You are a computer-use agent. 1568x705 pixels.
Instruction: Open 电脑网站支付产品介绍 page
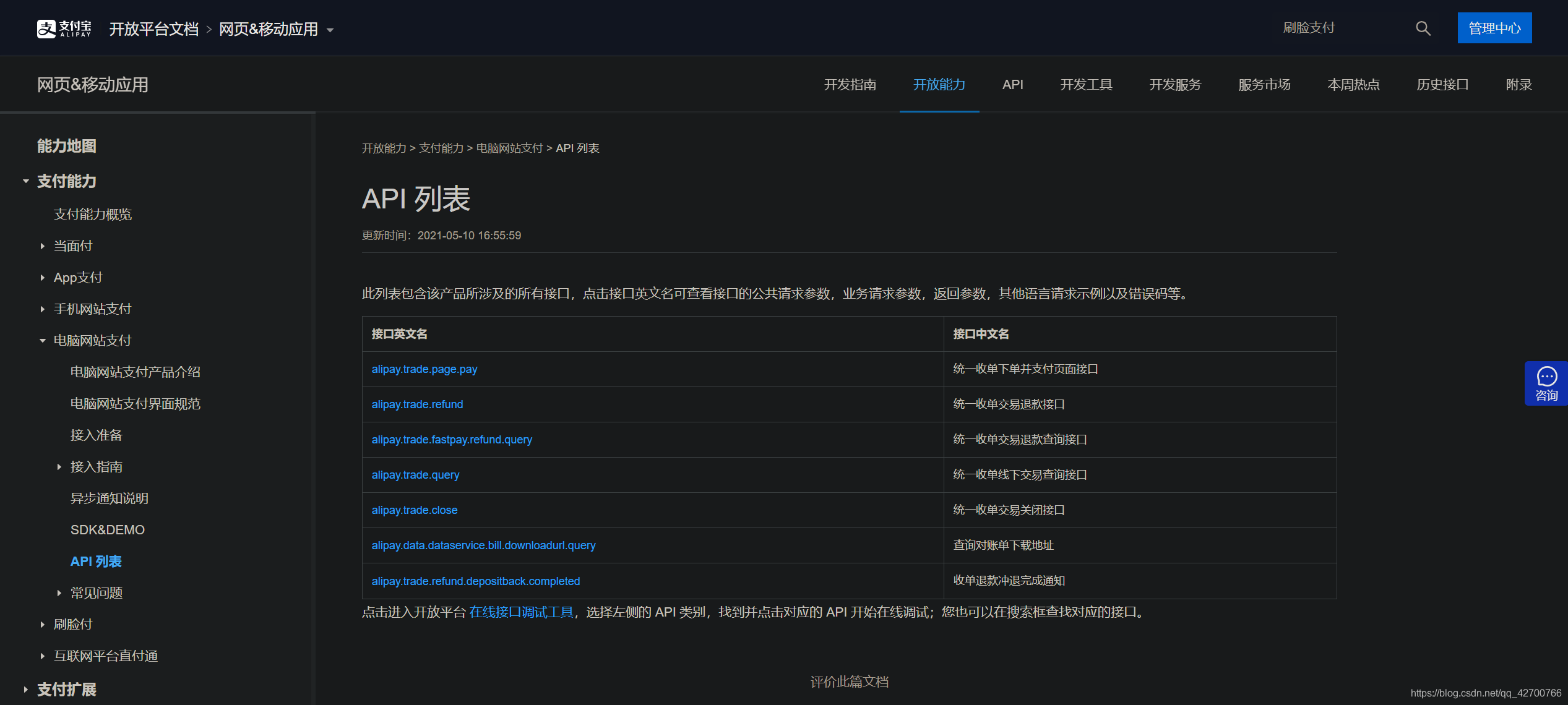pos(136,372)
